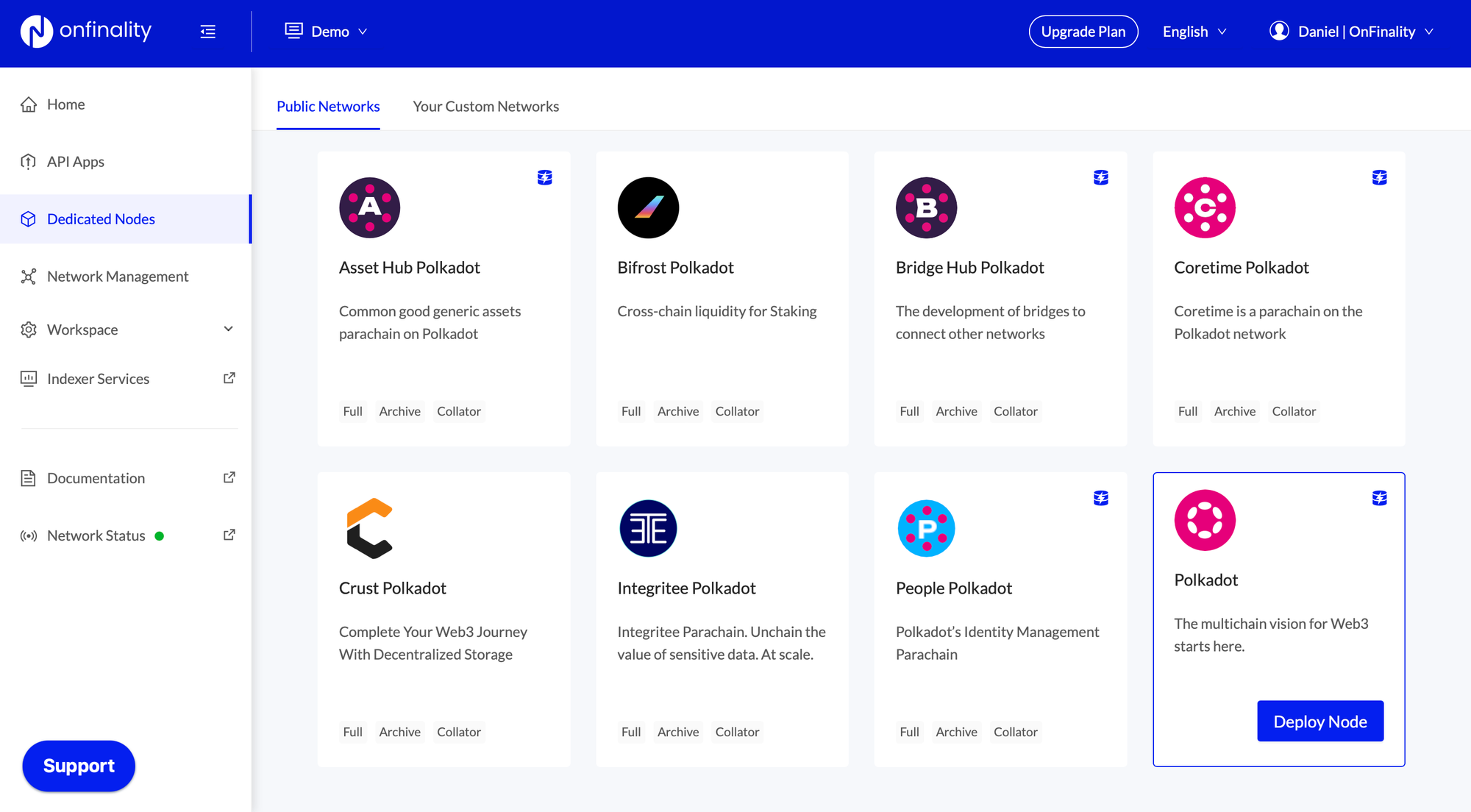Toggle the Full node type on Integritee Polkadot
The width and height of the screenshot is (1471, 812).
pyautogui.click(x=630, y=731)
